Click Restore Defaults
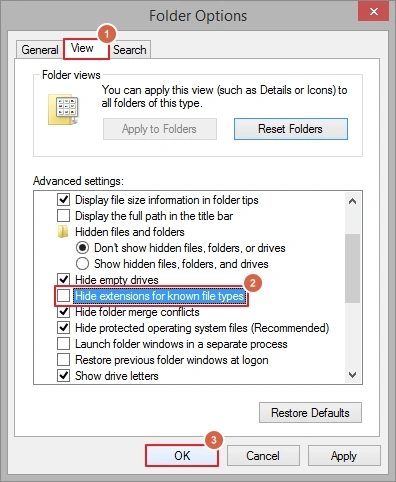 click(310, 413)
